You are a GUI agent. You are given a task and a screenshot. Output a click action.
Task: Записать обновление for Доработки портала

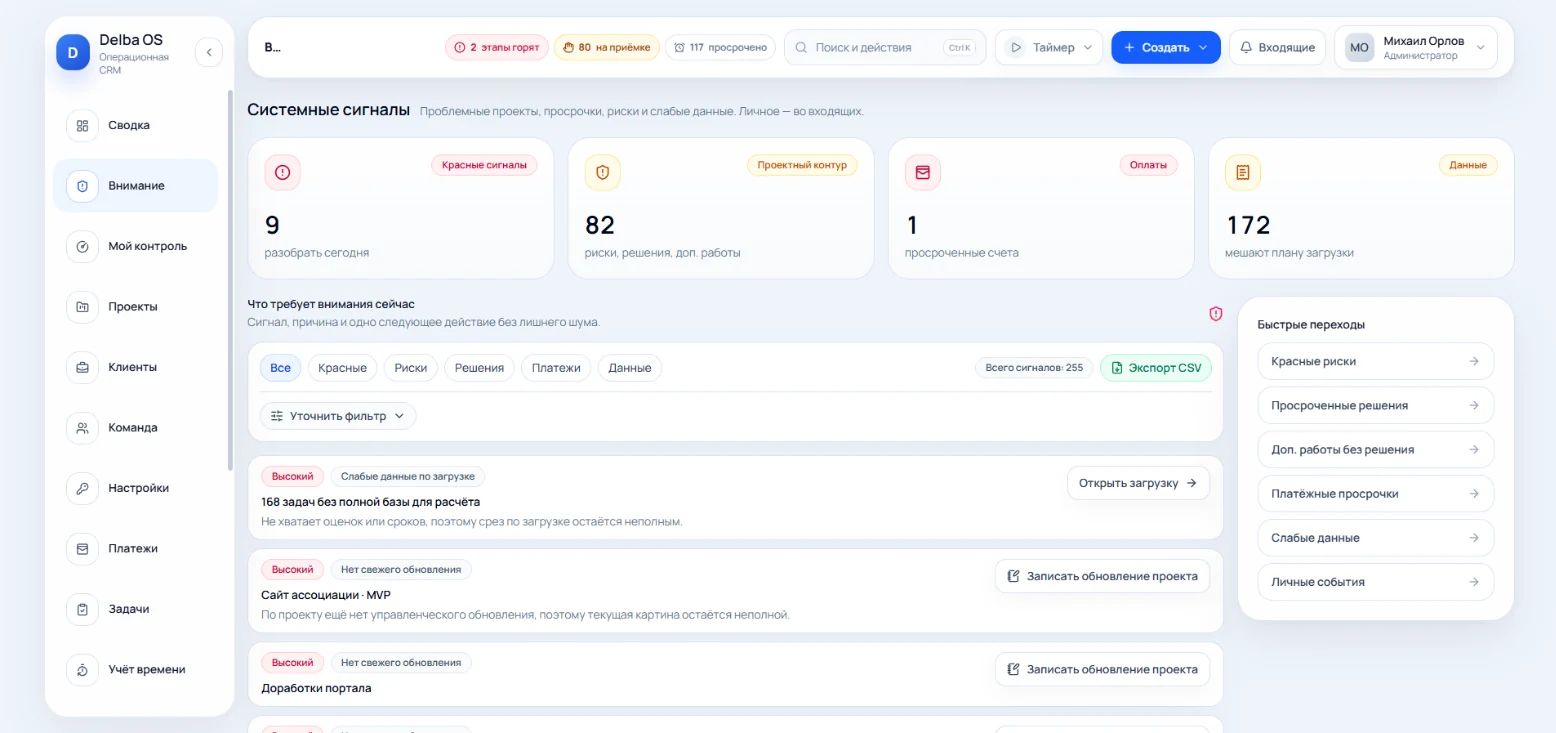coord(1102,670)
